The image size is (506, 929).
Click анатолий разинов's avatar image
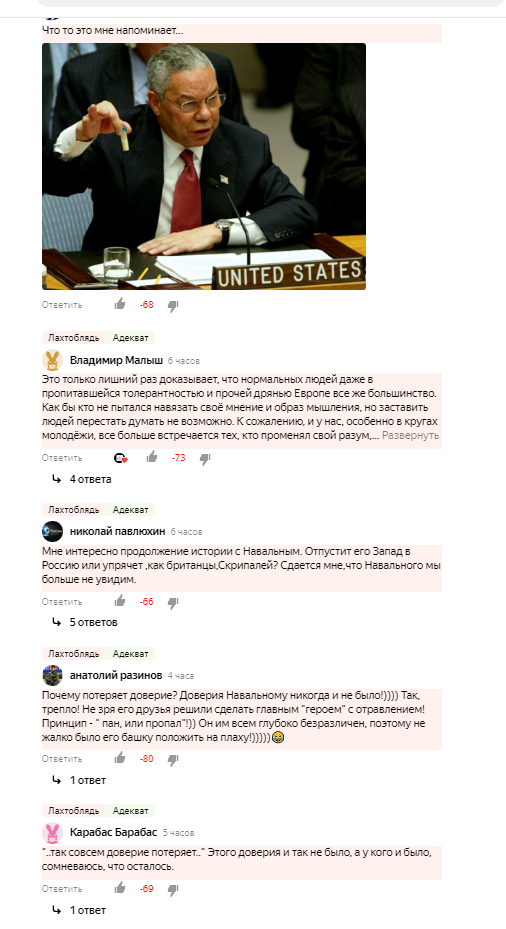52,675
